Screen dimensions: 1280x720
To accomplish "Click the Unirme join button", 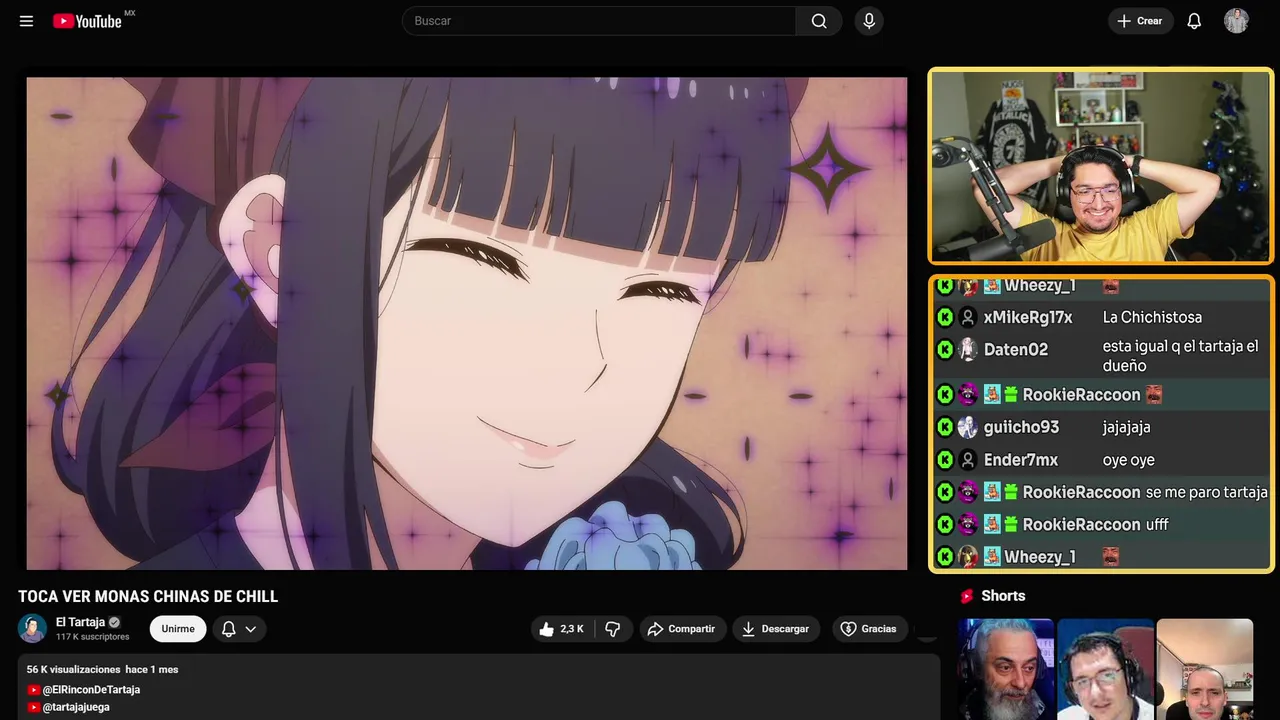I will 178,629.
